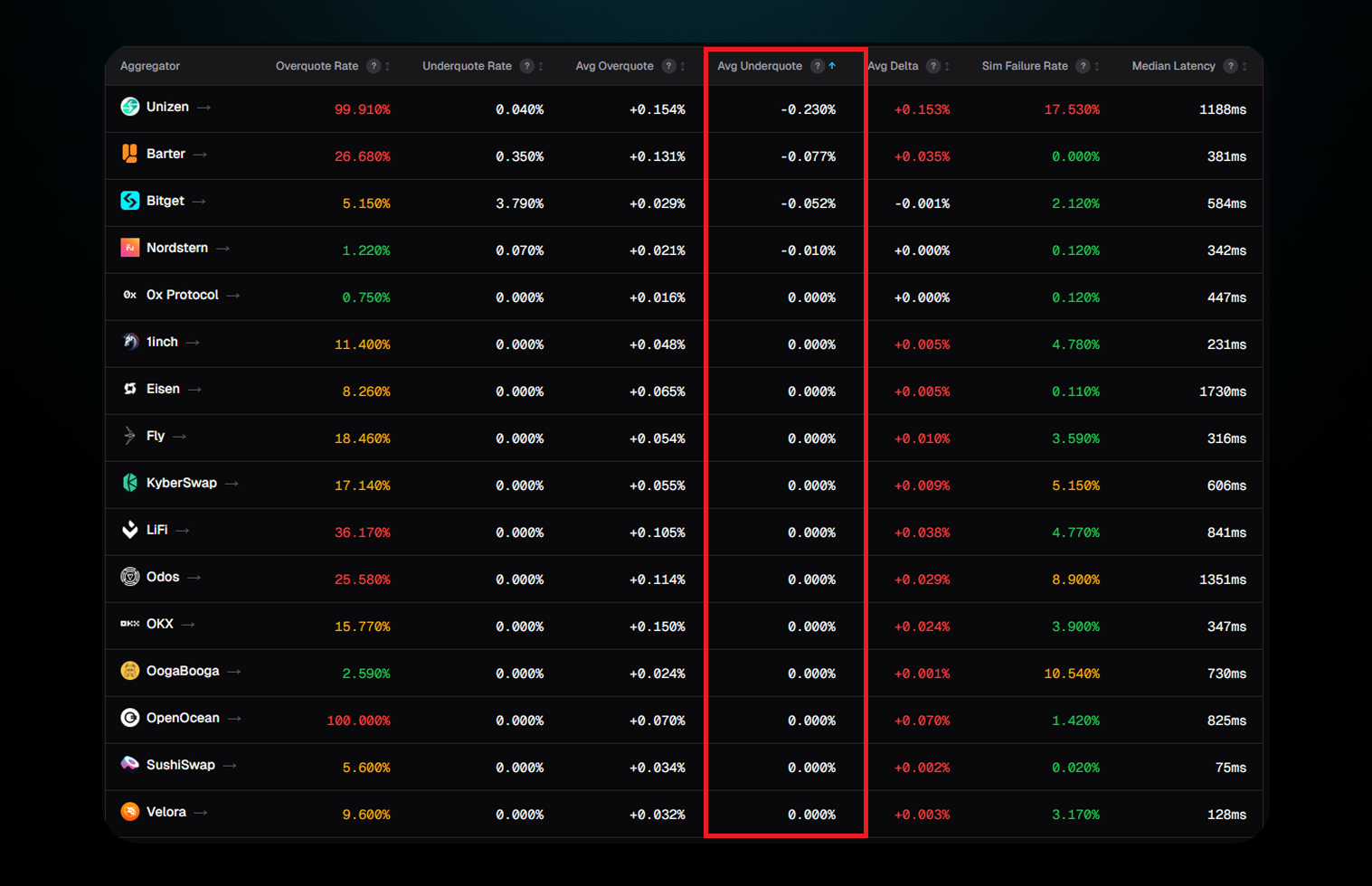Toggle sort arrows beside Underquote Rate
Image resolution: width=1372 pixels, height=886 pixels.
541,66
